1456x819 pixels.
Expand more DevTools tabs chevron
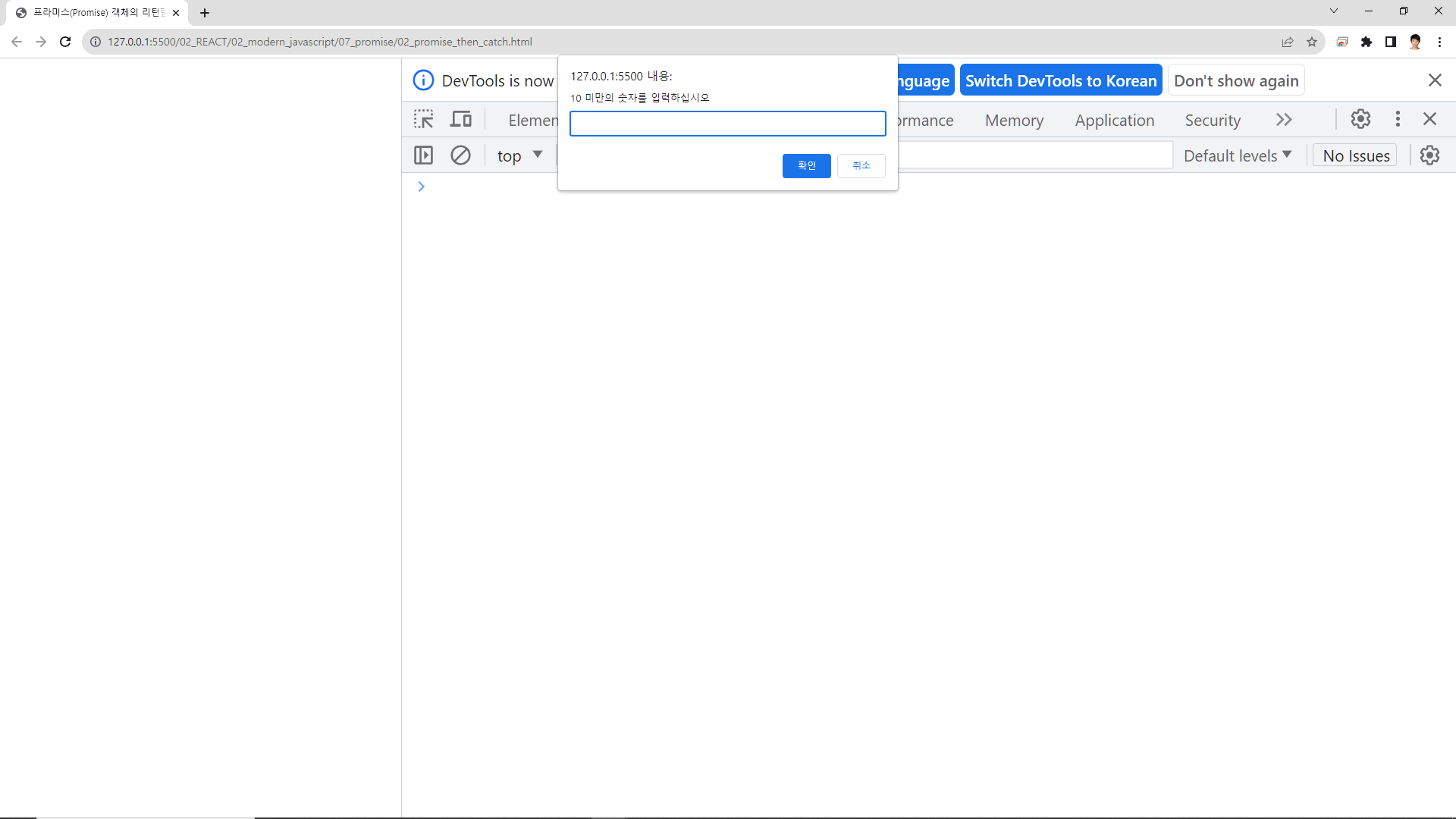tap(1283, 120)
